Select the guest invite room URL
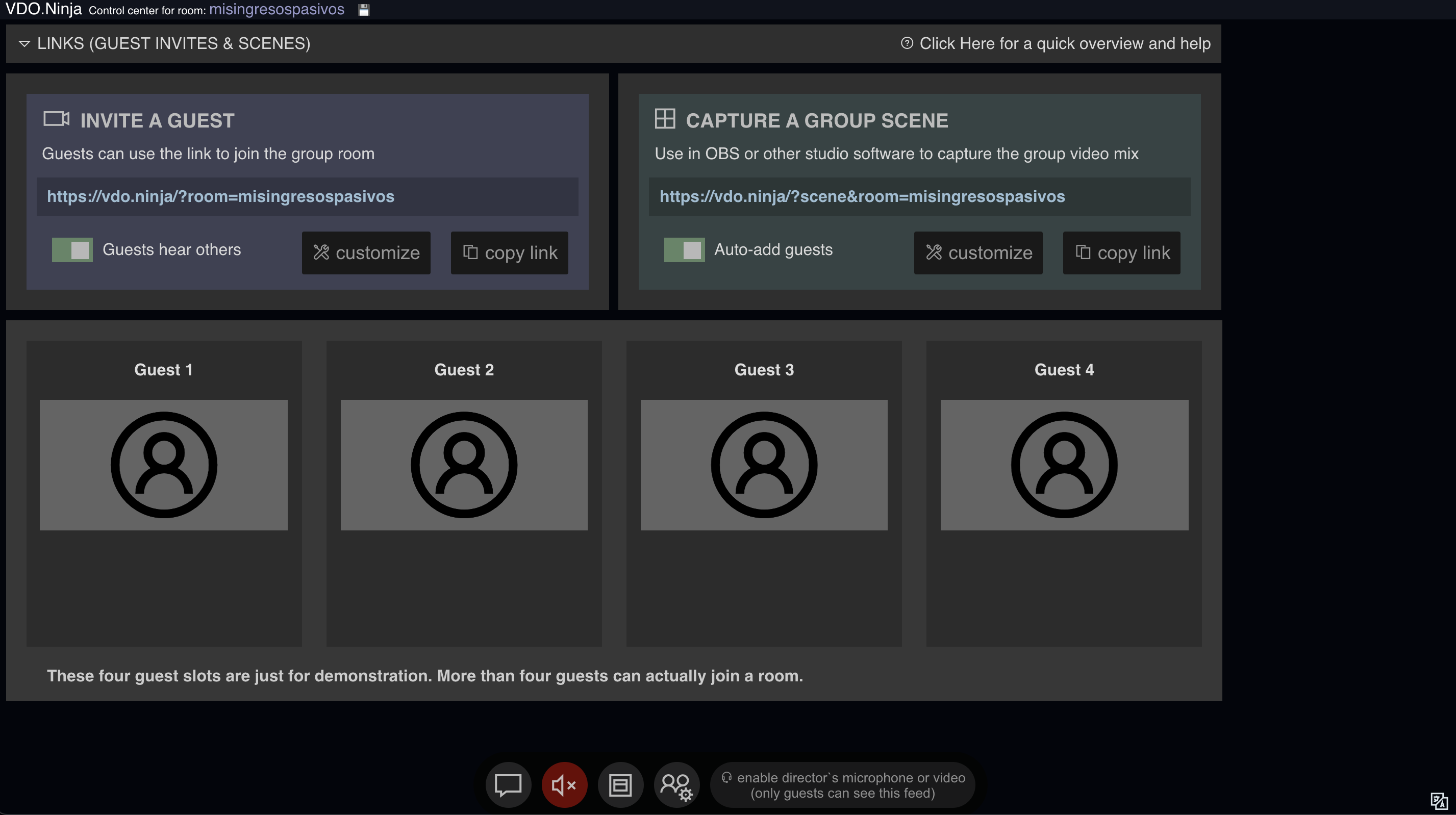 [307, 197]
